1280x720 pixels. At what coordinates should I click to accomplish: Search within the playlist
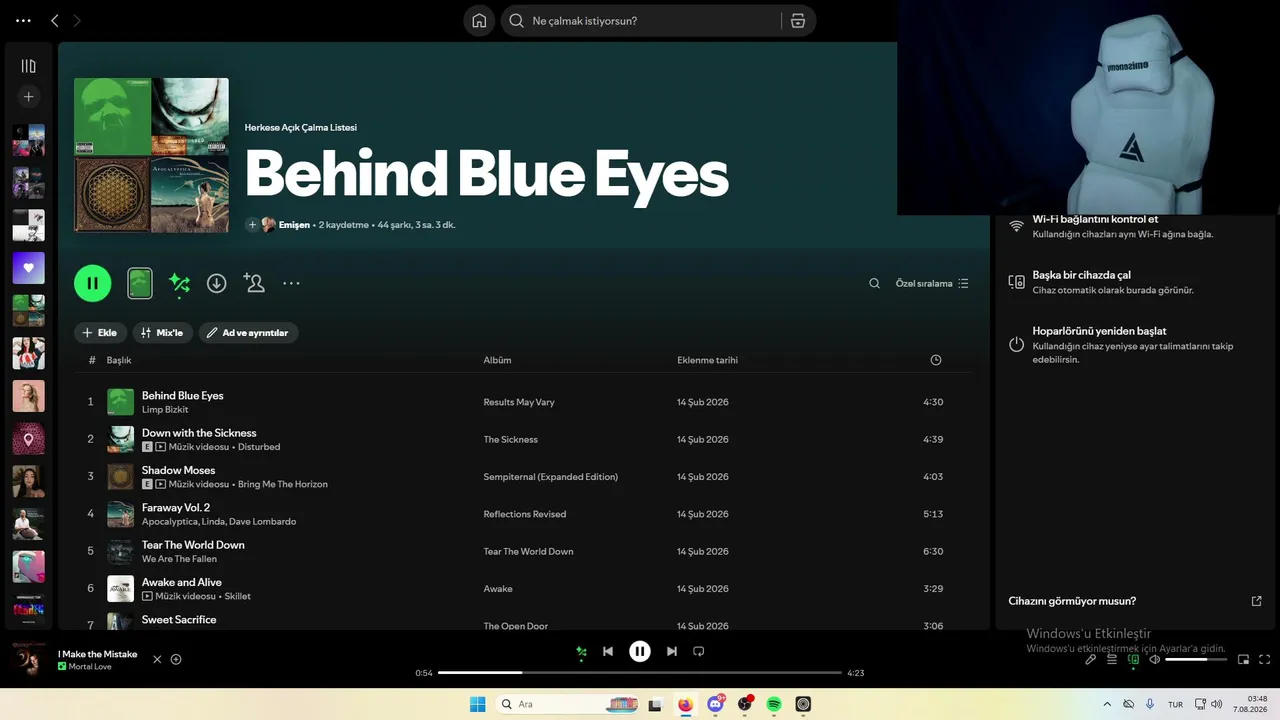point(874,284)
